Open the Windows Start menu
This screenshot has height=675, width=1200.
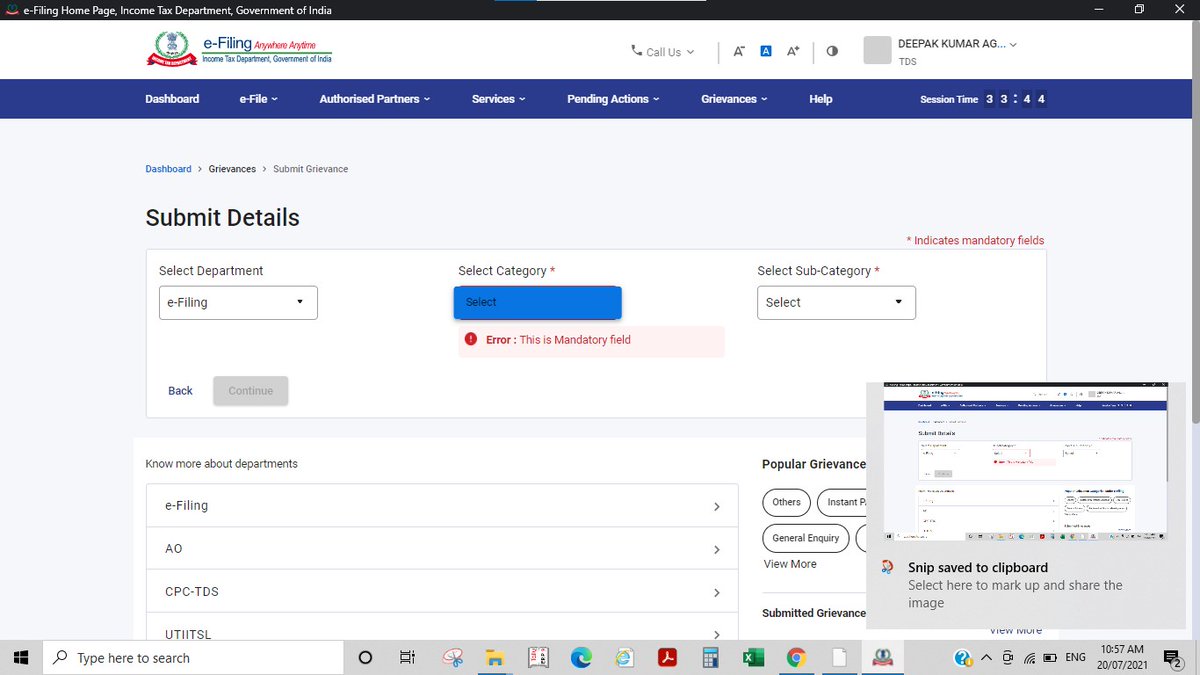click(21, 657)
